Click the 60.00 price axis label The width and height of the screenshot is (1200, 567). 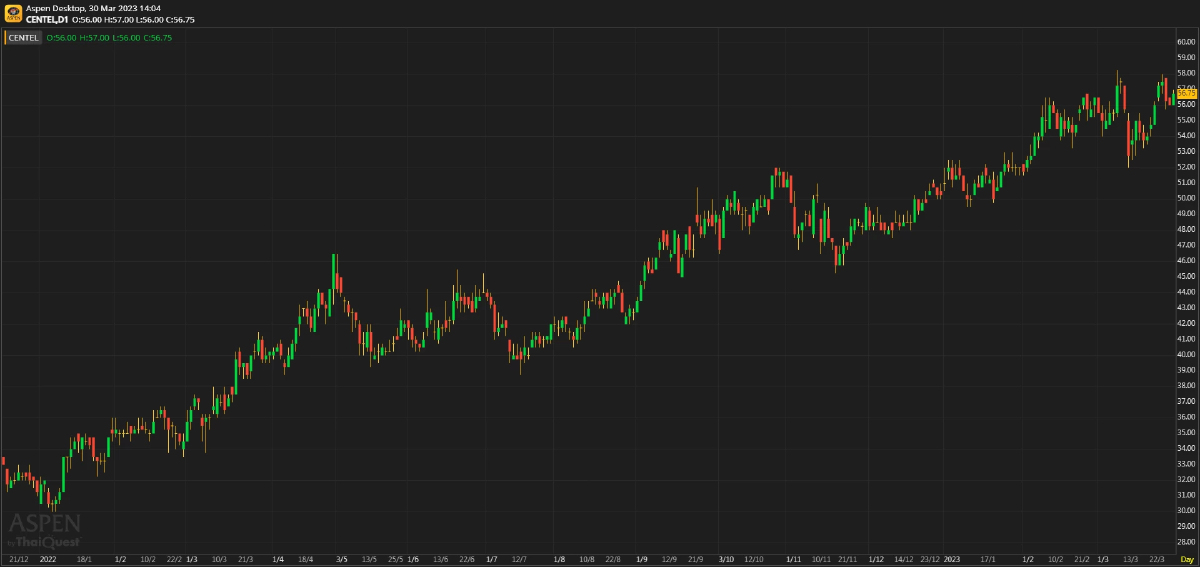pyautogui.click(x=1187, y=42)
